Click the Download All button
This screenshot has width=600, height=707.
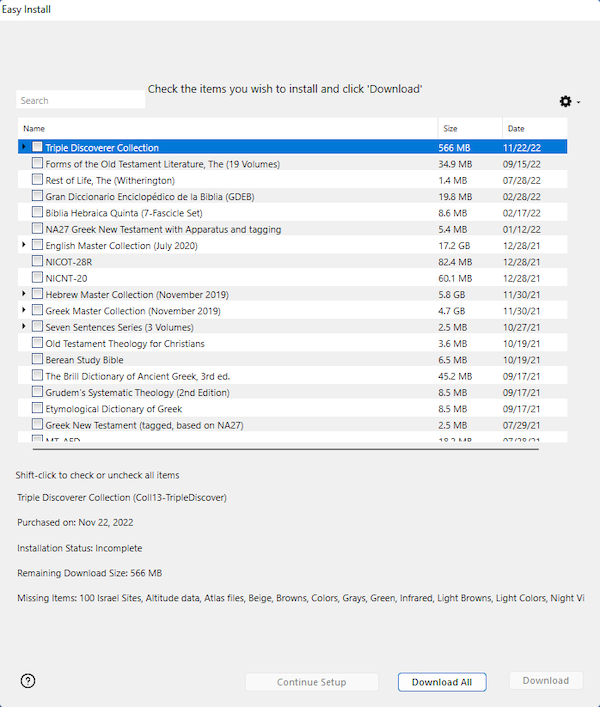[x=442, y=682]
